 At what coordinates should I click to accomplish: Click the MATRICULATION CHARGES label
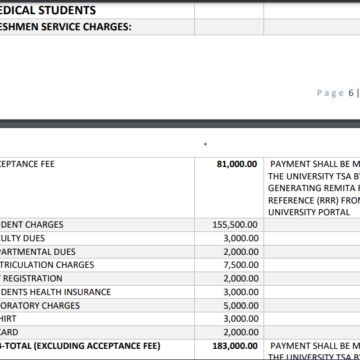point(47,265)
